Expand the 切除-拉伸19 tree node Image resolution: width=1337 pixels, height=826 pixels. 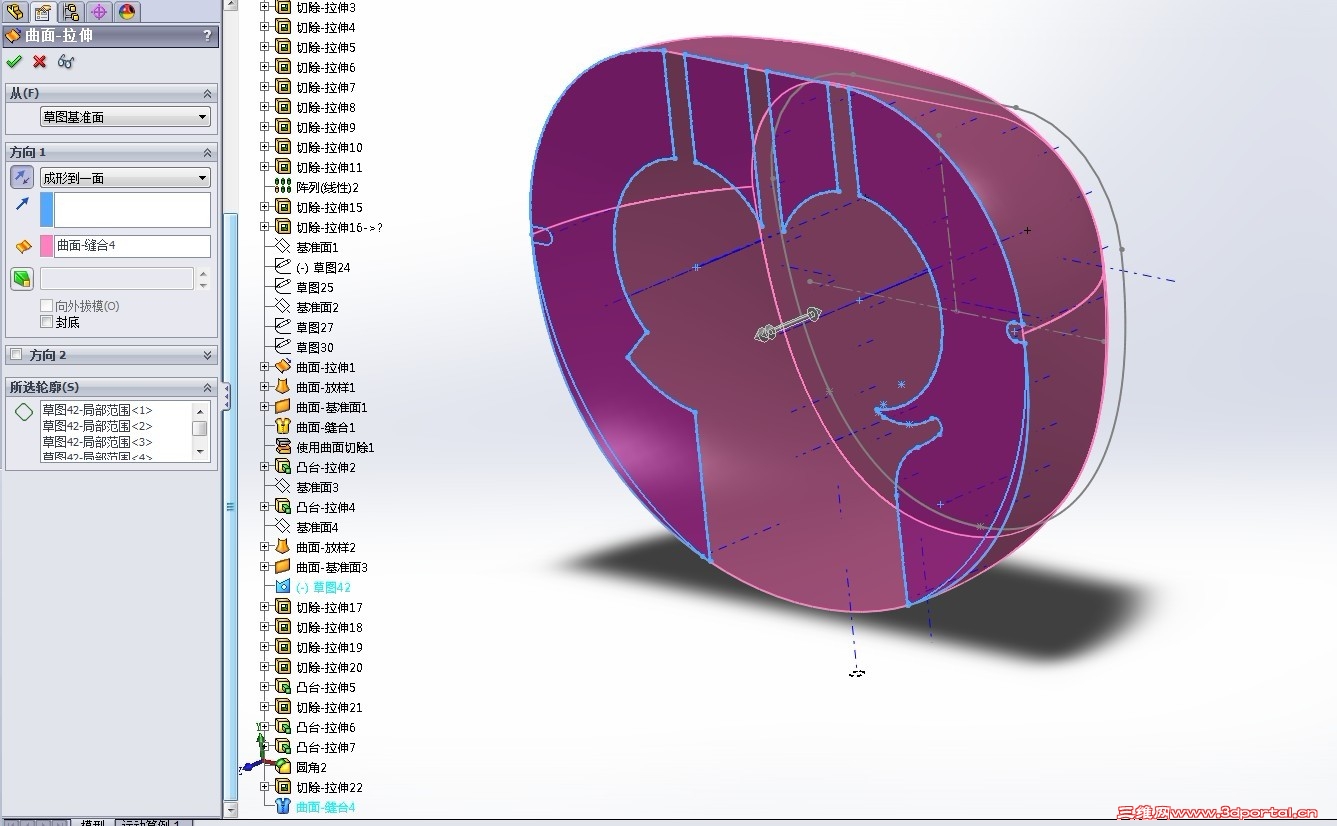point(265,647)
